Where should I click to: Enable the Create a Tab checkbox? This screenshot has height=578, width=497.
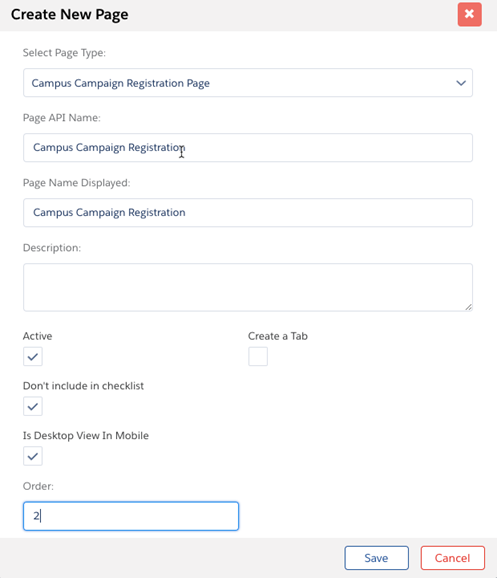[258, 356]
